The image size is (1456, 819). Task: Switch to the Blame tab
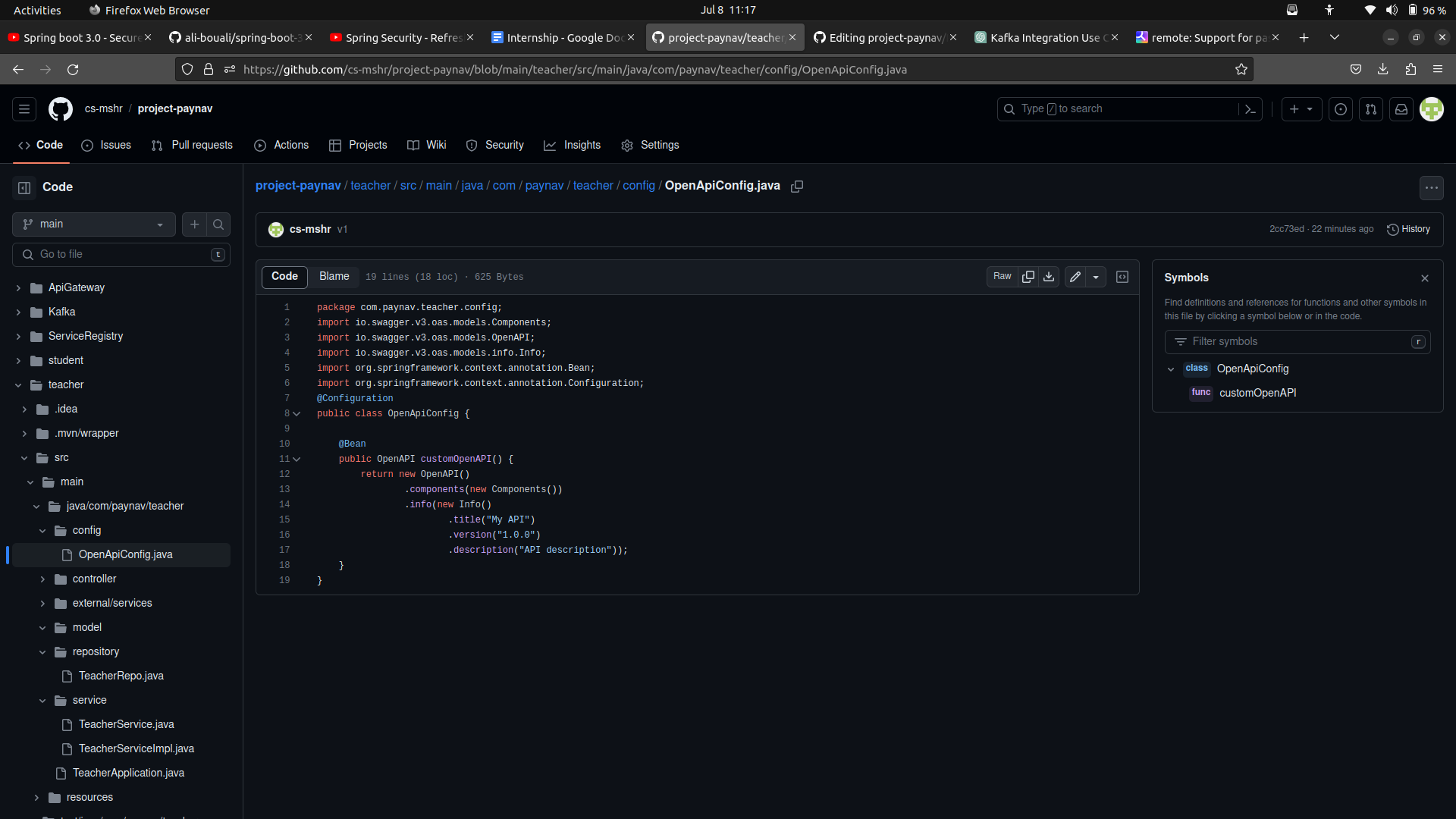(x=334, y=276)
